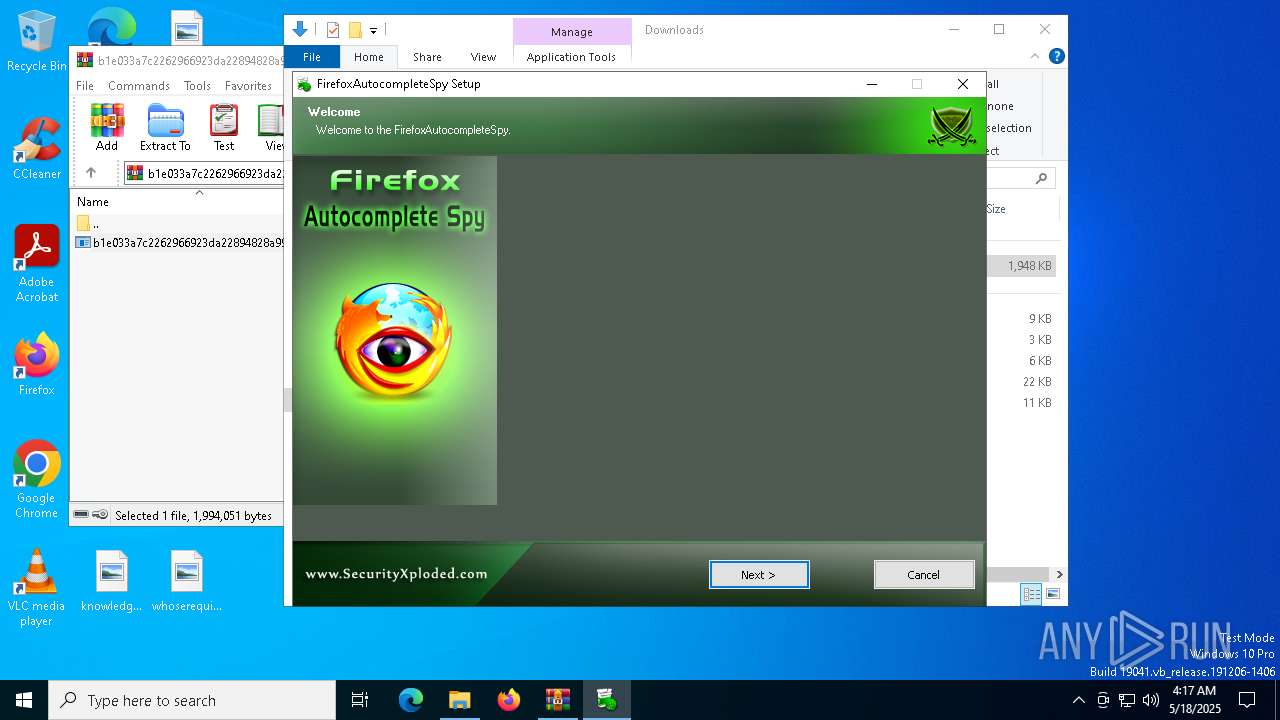Viewport: 1280px width, 720px height.
Task: Open volume control in system tray
Action: (1151, 700)
